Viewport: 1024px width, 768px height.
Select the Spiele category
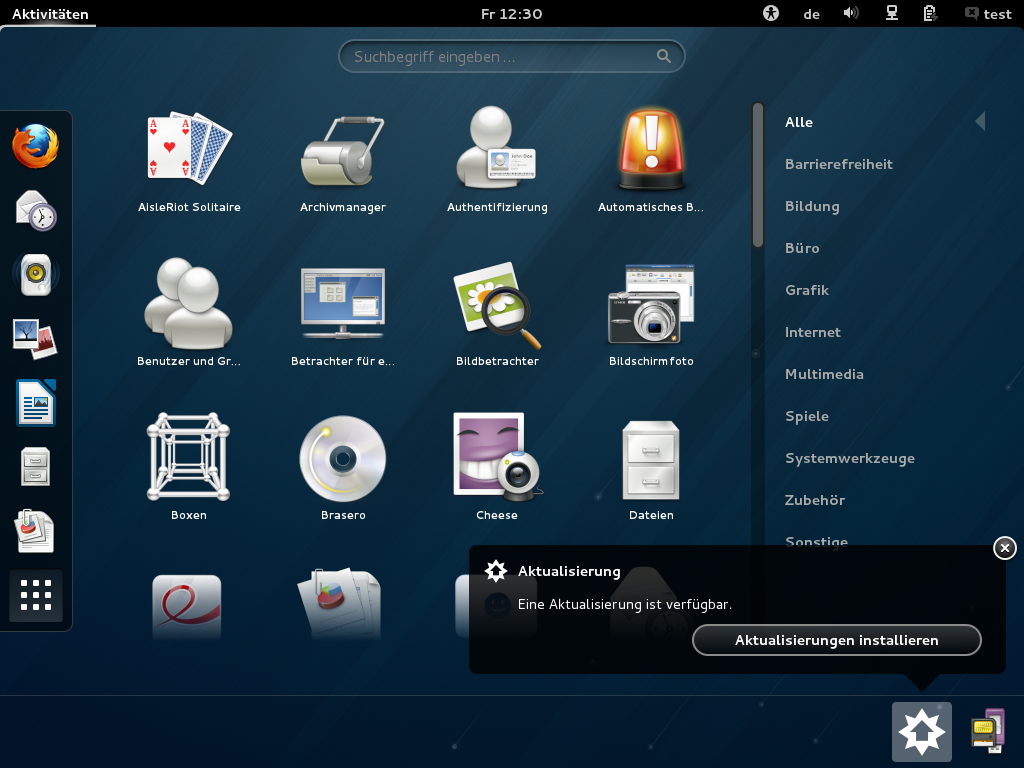[x=807, y=416]
